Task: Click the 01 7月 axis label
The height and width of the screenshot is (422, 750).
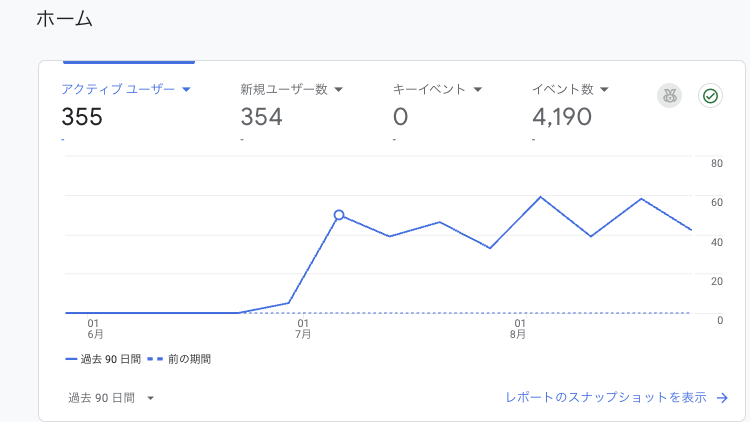Action: pos(303,329)
